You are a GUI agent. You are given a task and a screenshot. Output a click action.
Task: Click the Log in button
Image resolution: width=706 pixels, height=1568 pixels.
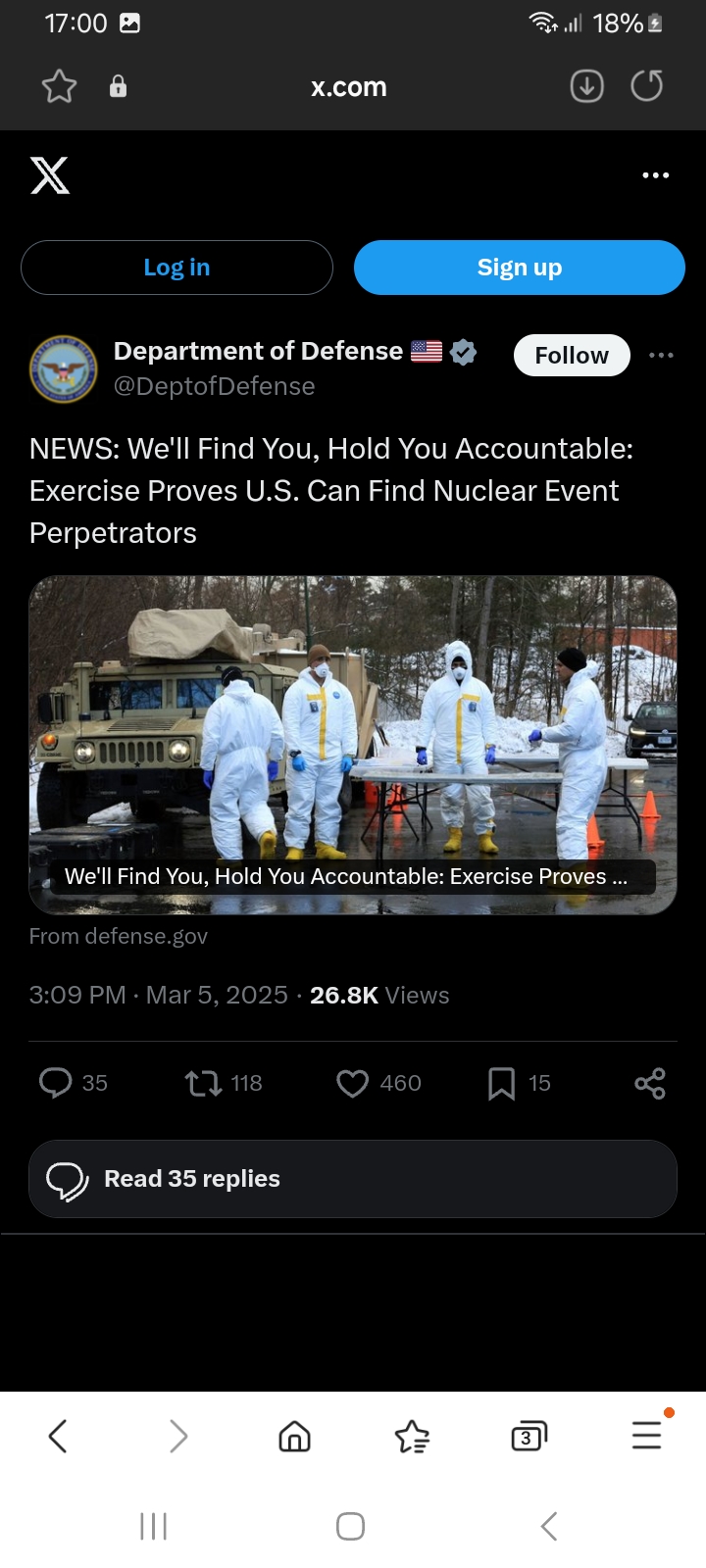pos(176,268)
